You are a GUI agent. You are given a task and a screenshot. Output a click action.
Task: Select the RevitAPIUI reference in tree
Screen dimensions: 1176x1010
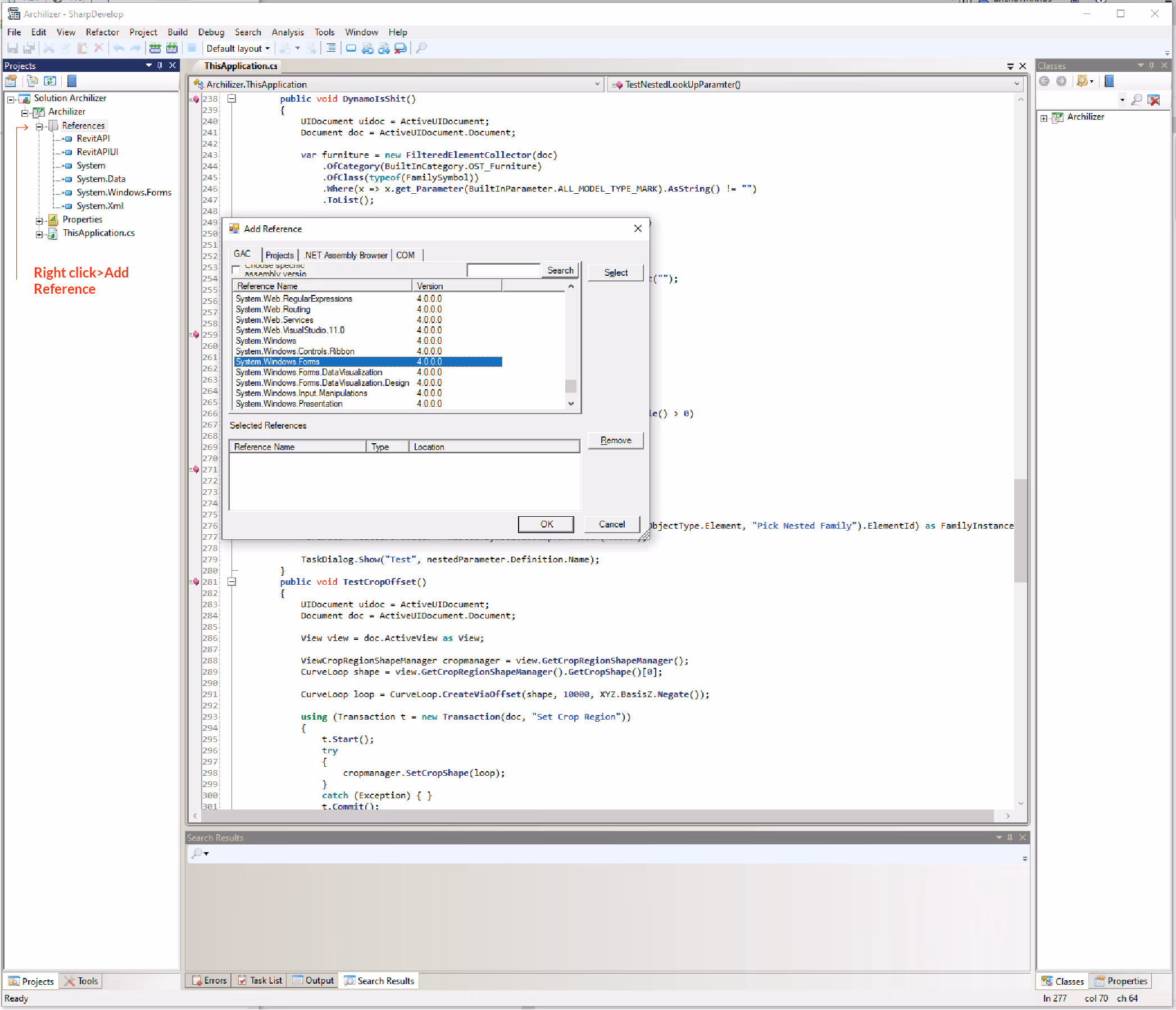[x=97, y=152]
